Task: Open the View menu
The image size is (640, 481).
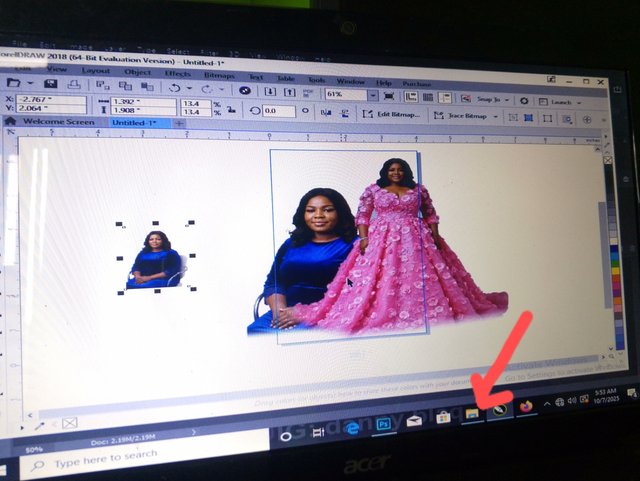Action: (57, 69)
